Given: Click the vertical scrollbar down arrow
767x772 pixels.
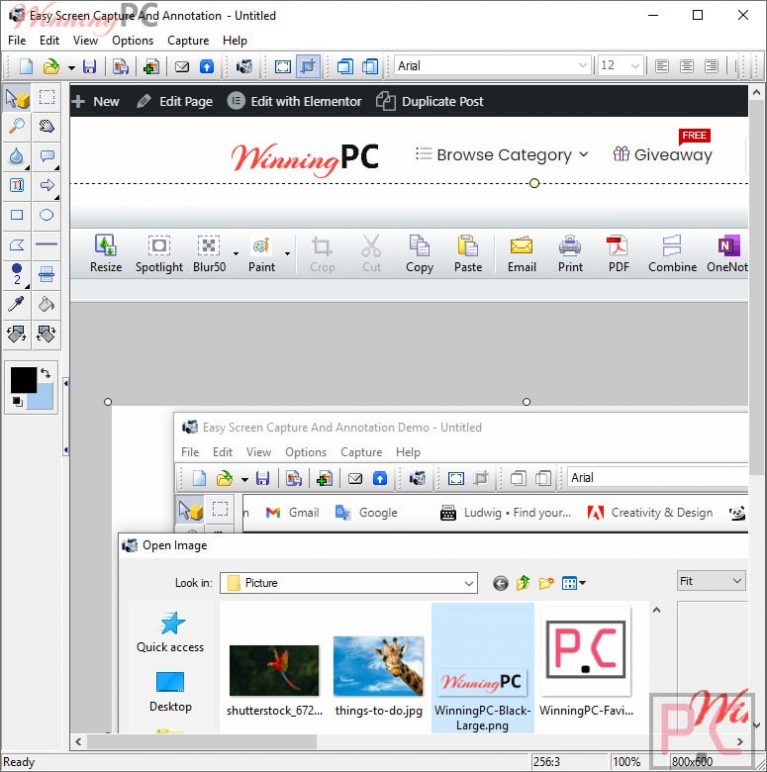Looking at the screenshot, I should 757,725.
